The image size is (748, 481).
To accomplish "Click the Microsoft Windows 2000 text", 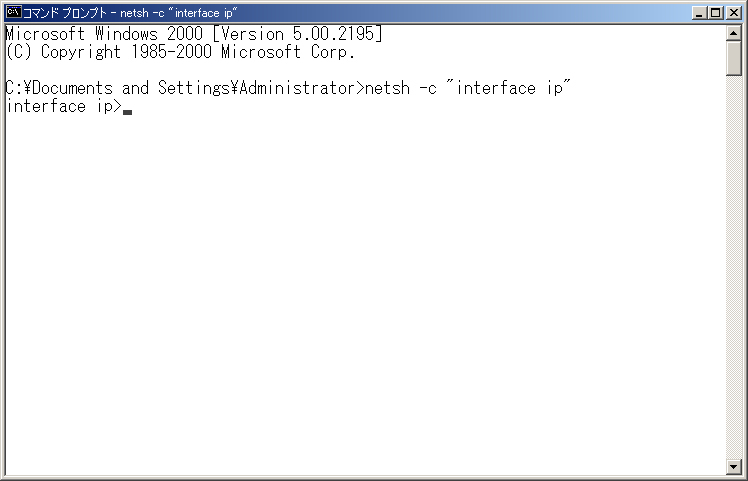I will [x=104, y=34].
